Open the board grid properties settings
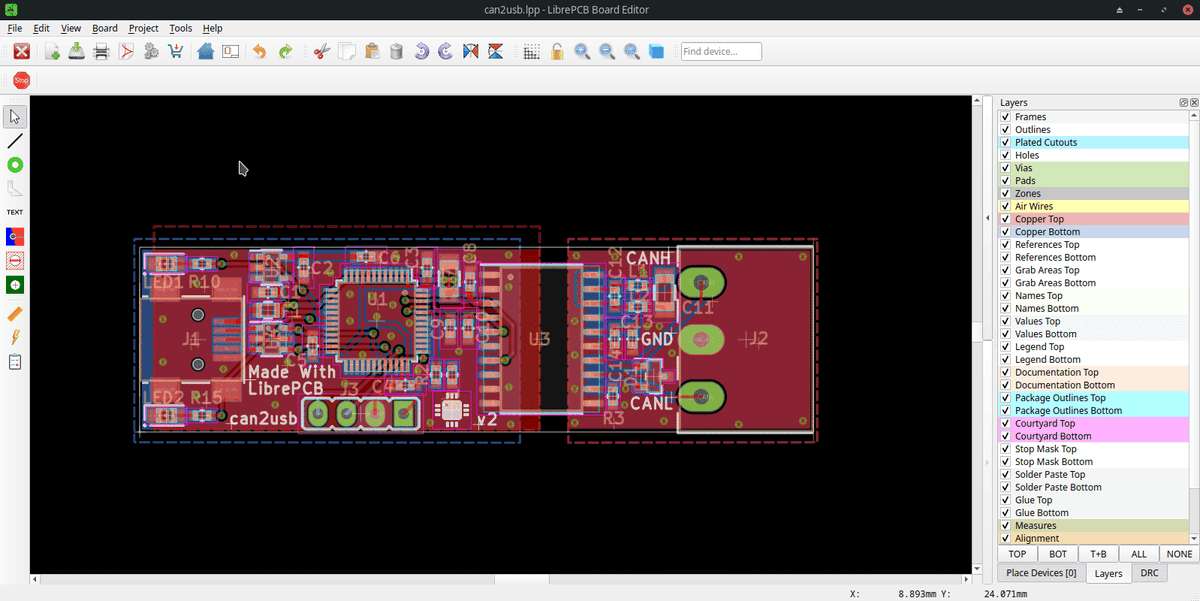Viewport: 1200px width, 601px height. click(531, 51)
